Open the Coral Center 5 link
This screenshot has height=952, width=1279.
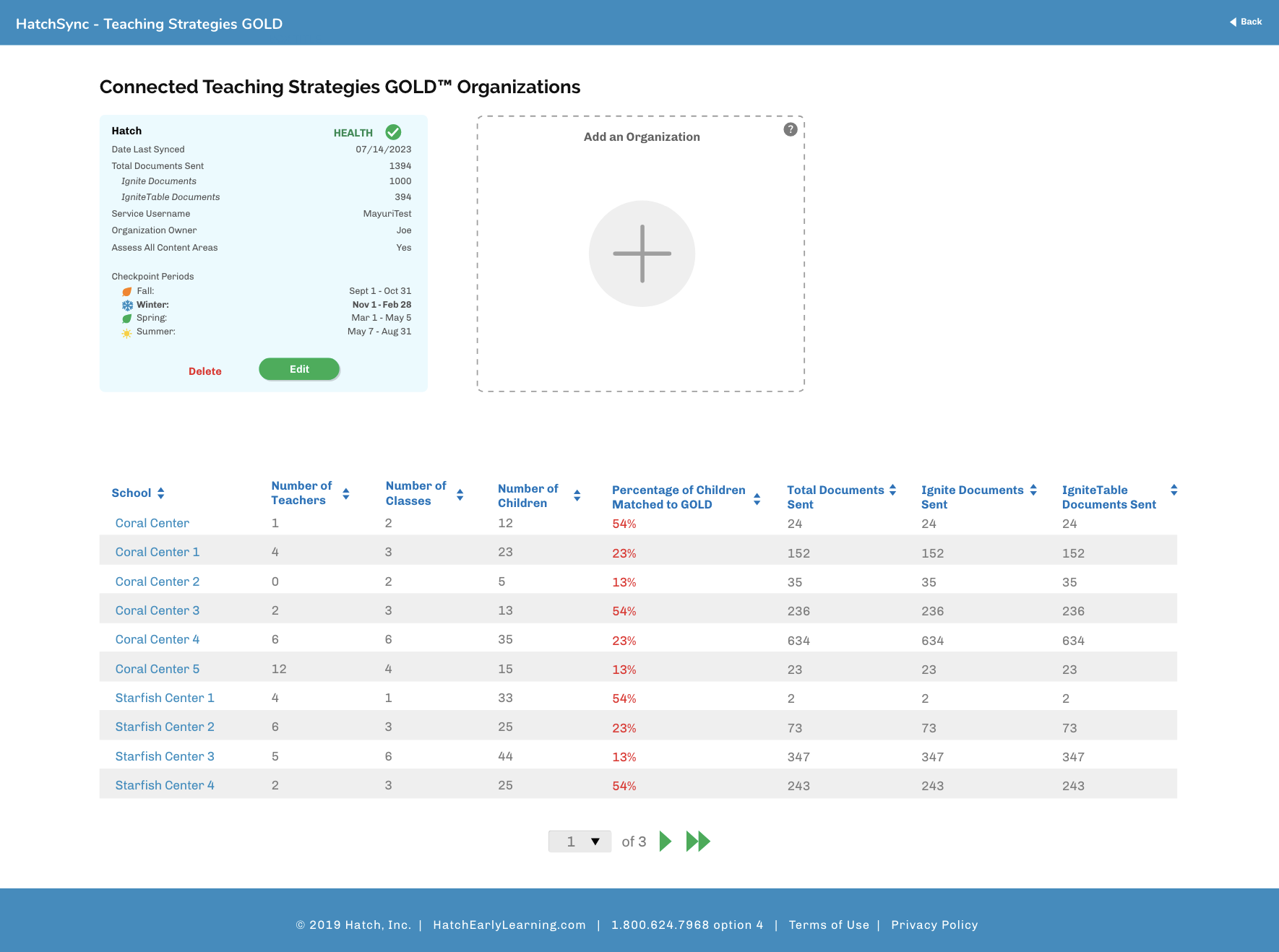point(158,669)
